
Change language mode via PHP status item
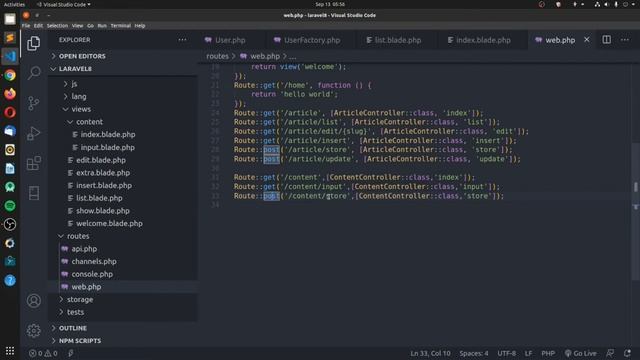pos(548,353)
